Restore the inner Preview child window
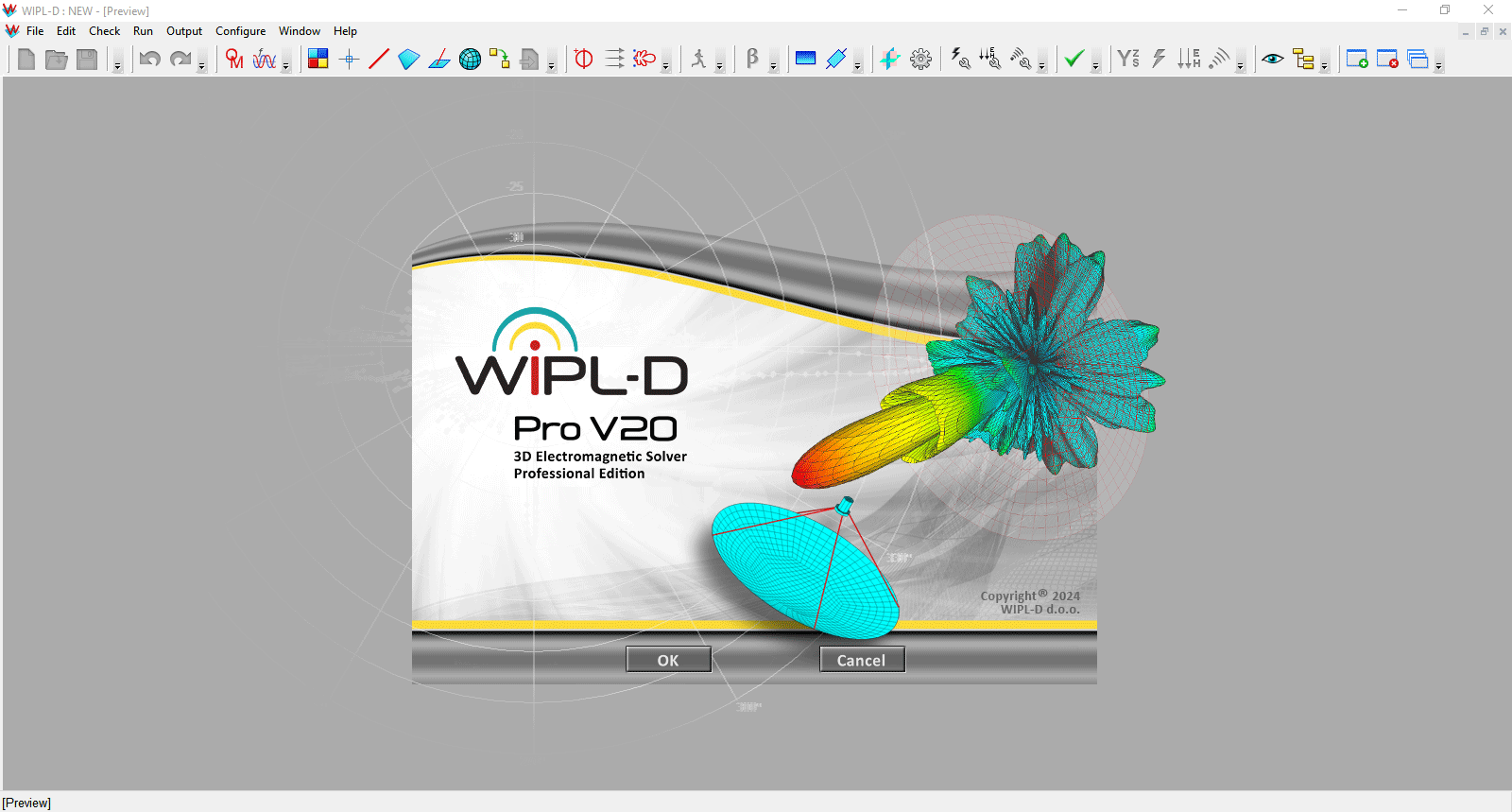 (x=1484, y=31)
